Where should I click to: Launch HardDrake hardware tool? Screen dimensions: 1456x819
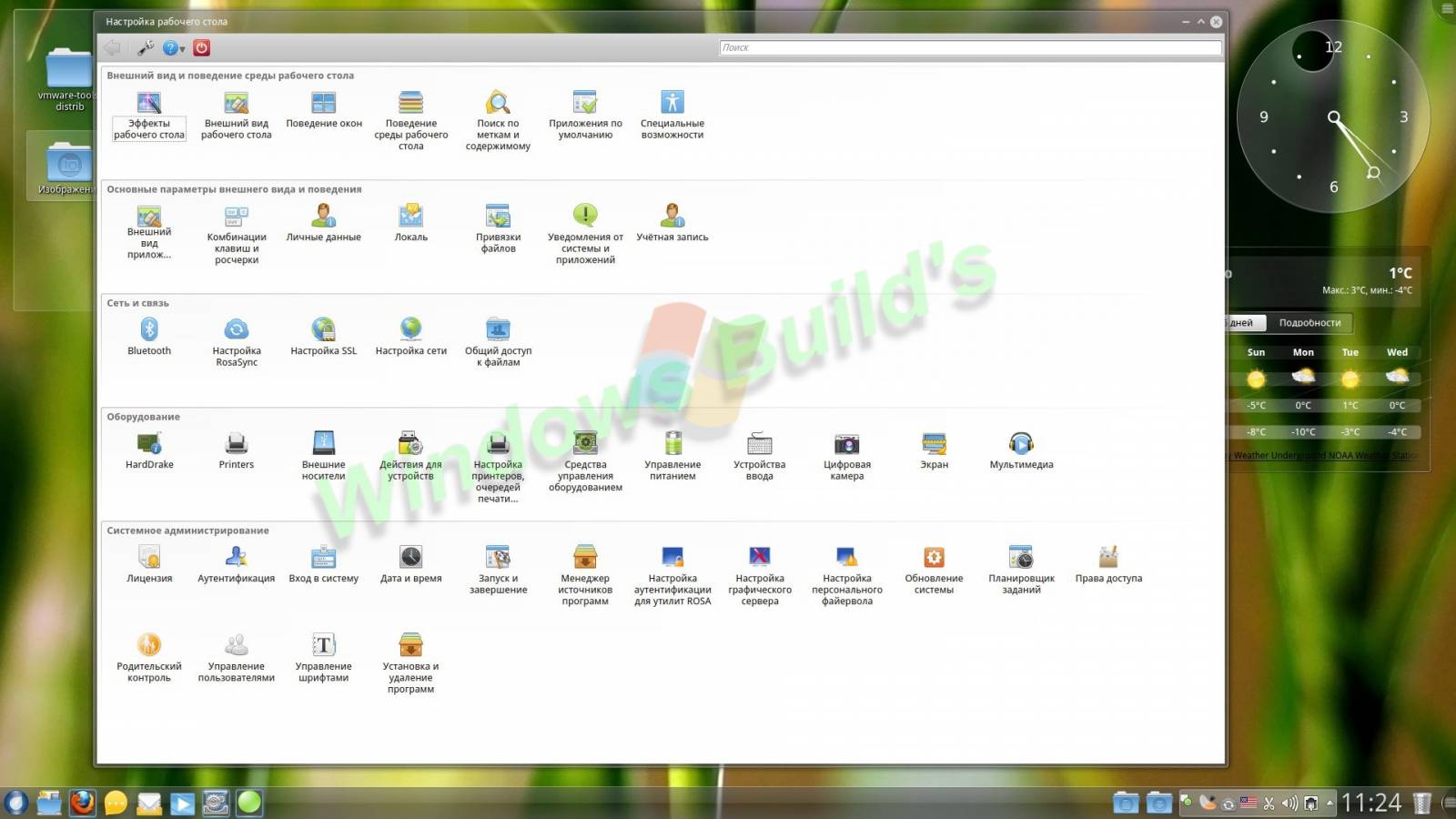click(x=149, y=451)
